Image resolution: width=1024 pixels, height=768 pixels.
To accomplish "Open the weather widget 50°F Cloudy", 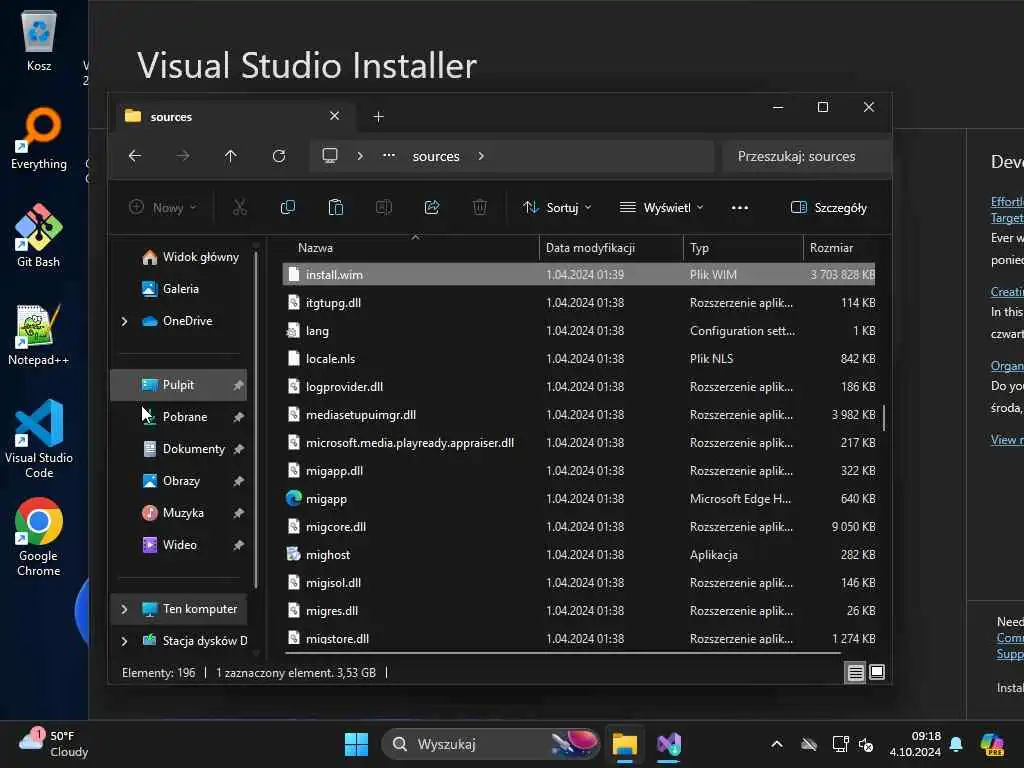I will tap(54, 744).
